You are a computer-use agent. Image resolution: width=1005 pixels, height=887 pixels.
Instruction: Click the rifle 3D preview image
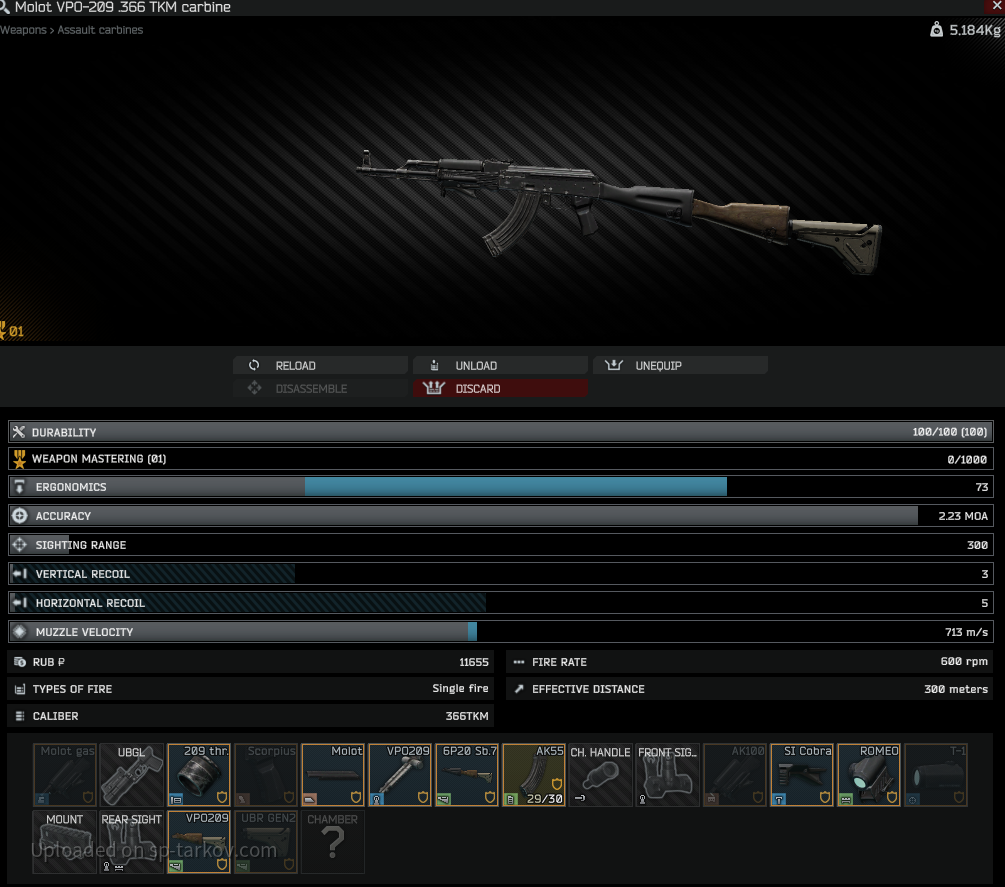pyautogui.click(x=619, y=211)
